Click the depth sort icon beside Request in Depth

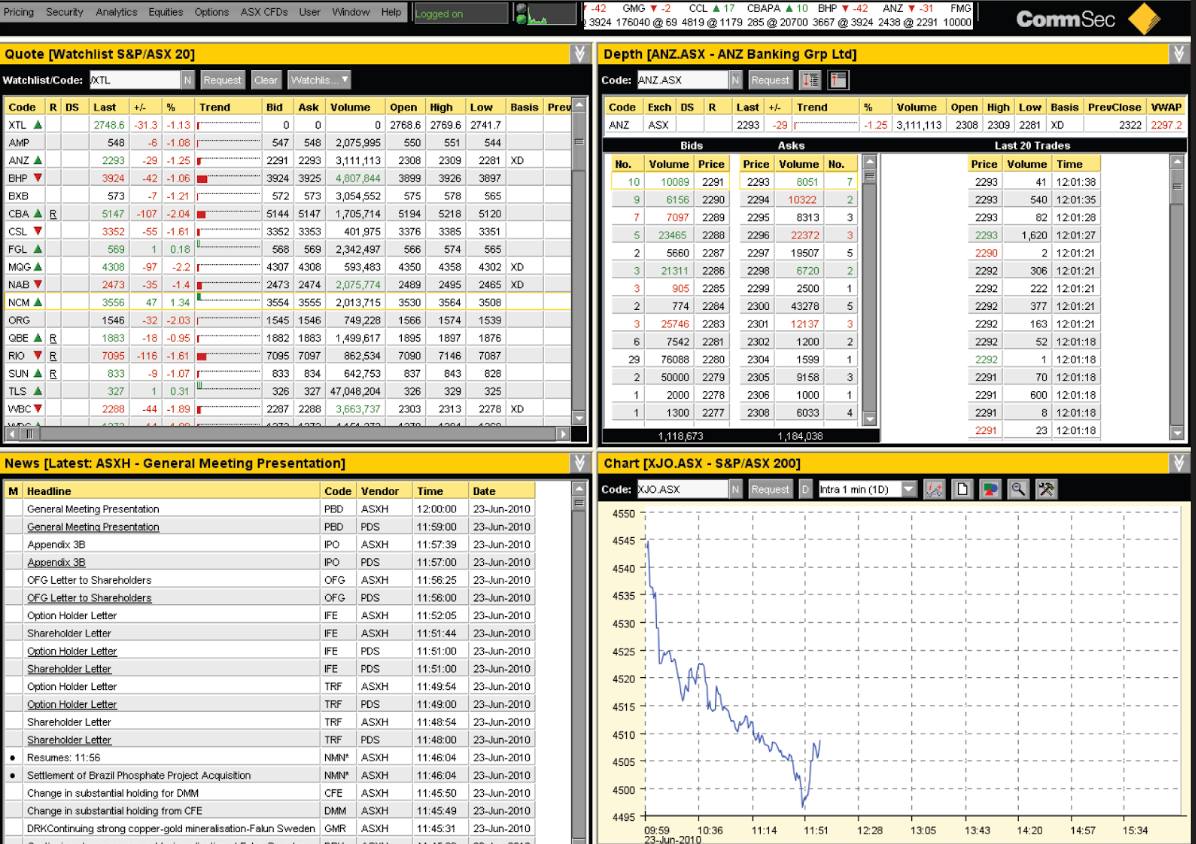pos(810,80)
